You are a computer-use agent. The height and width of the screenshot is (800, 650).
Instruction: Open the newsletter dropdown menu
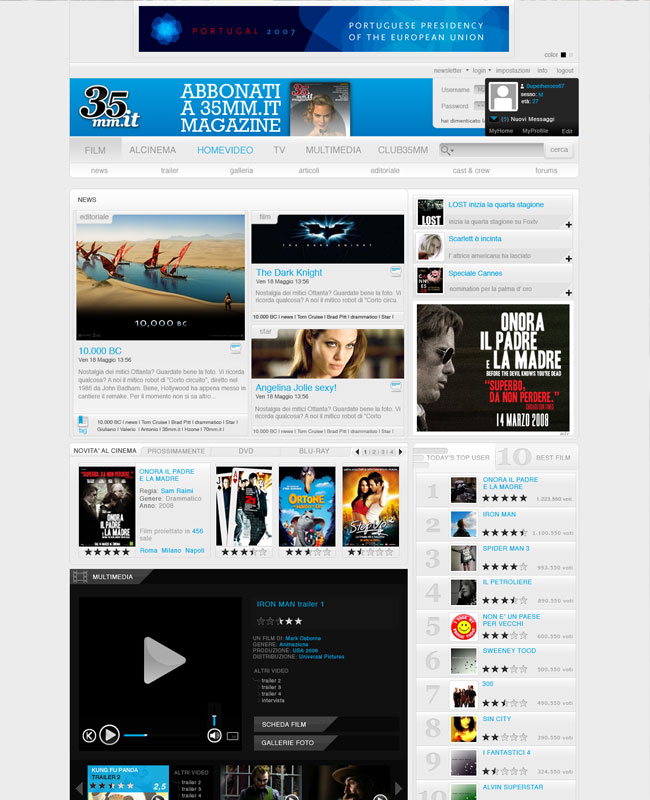[x=450, y=71]
